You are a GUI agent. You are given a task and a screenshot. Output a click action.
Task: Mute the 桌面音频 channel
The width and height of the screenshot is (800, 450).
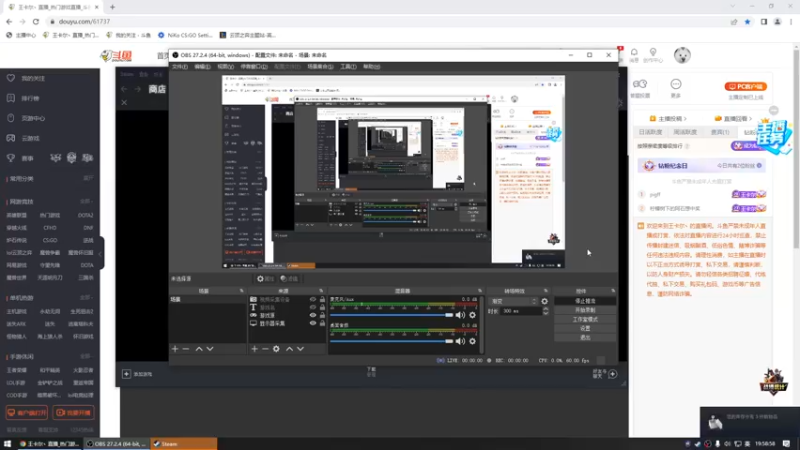pos(460,341)
